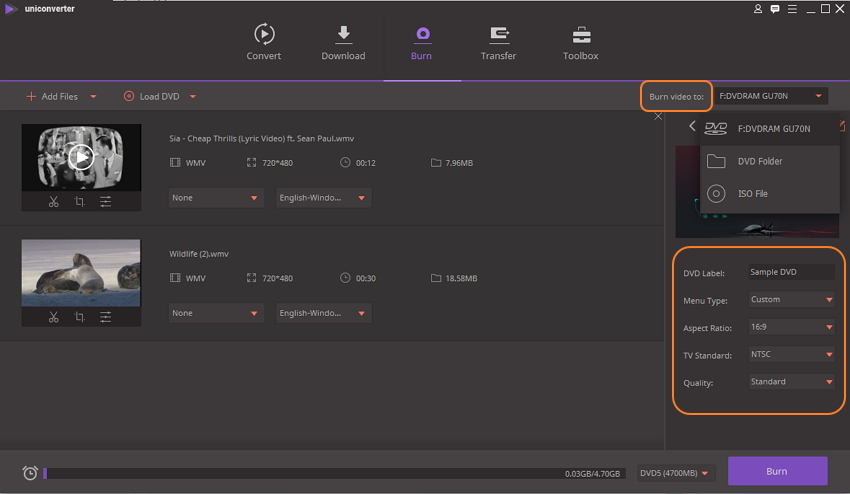Go to previous DVD template arrow
The width and height of the screenshot is (850, 494).
point(692,126)
